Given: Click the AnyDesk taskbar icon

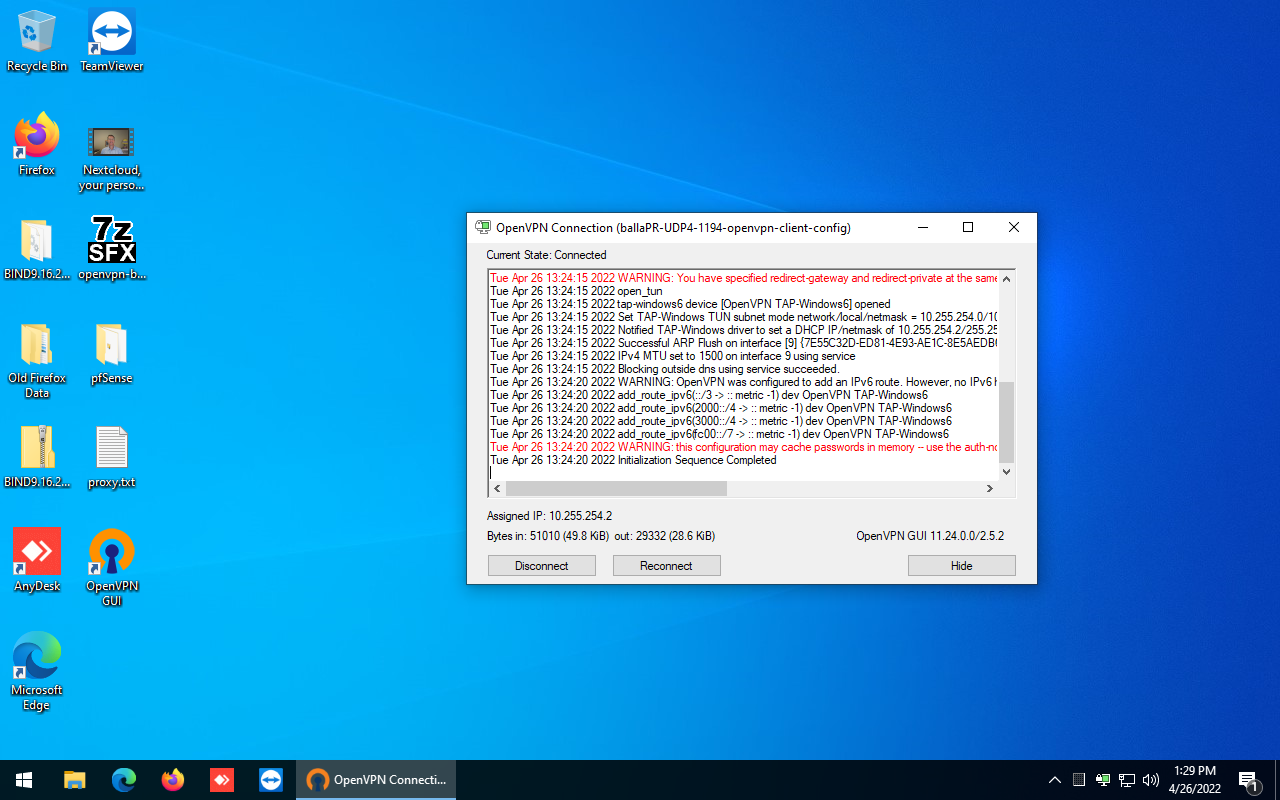Looking at the screenshot, I should pyautogui.click(x=222, y=780).
